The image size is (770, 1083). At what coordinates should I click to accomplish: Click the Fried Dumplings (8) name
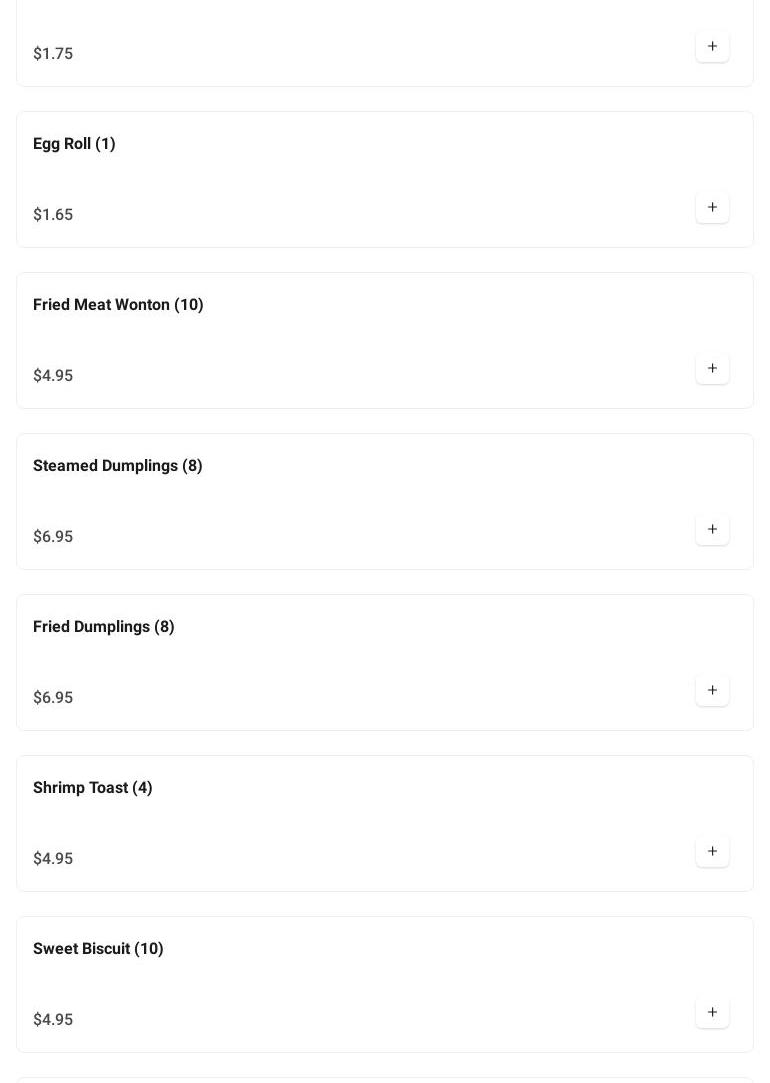coord(103,627)
